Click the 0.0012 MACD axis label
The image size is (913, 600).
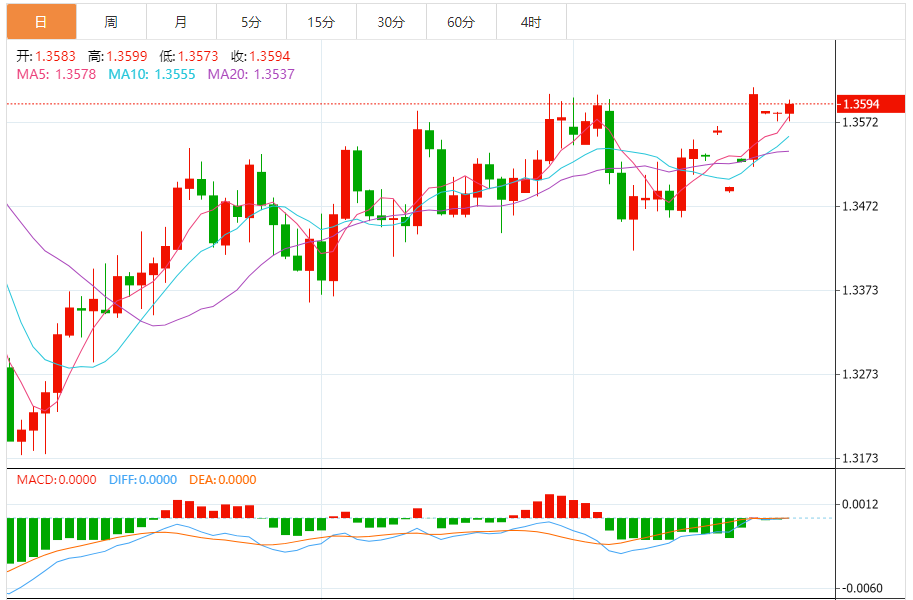pos(861,504)
